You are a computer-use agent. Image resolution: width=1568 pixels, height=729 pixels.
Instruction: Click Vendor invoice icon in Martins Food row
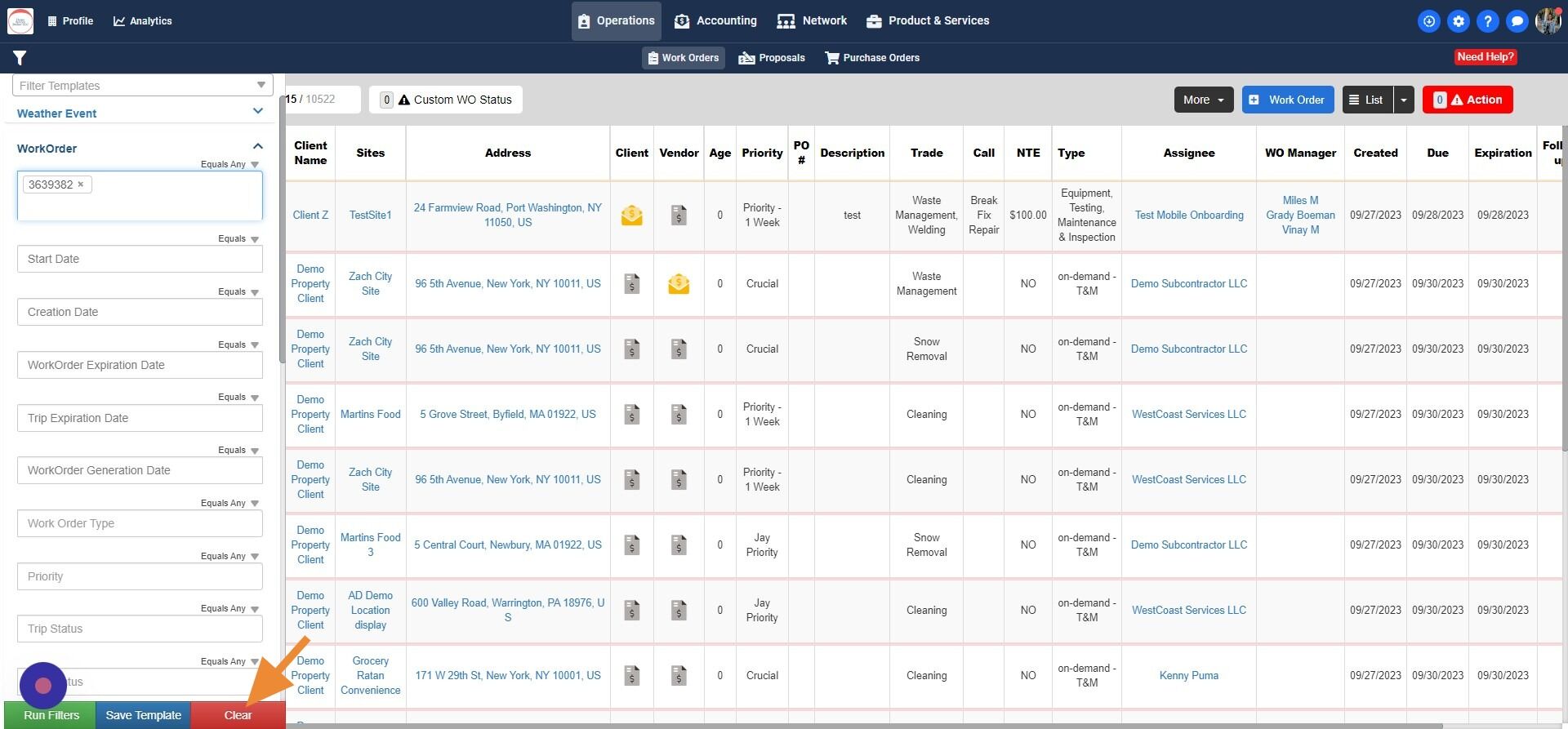coord(679,415)
